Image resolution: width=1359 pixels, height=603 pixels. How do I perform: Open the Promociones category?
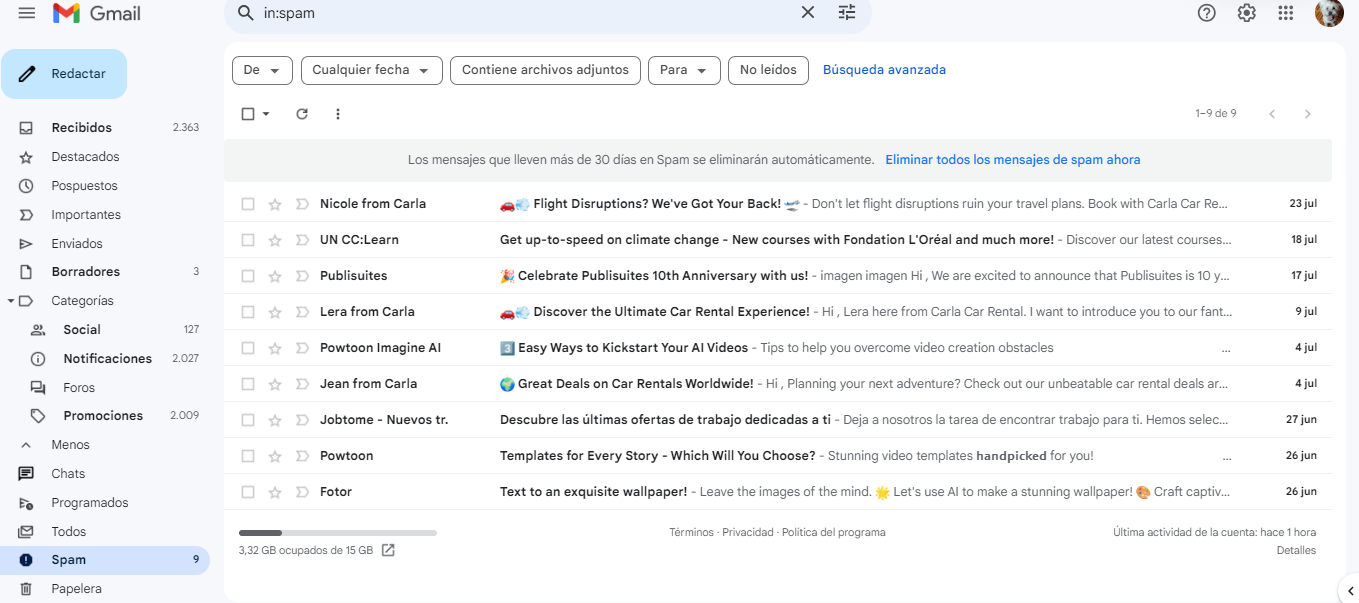coord(105,416)
